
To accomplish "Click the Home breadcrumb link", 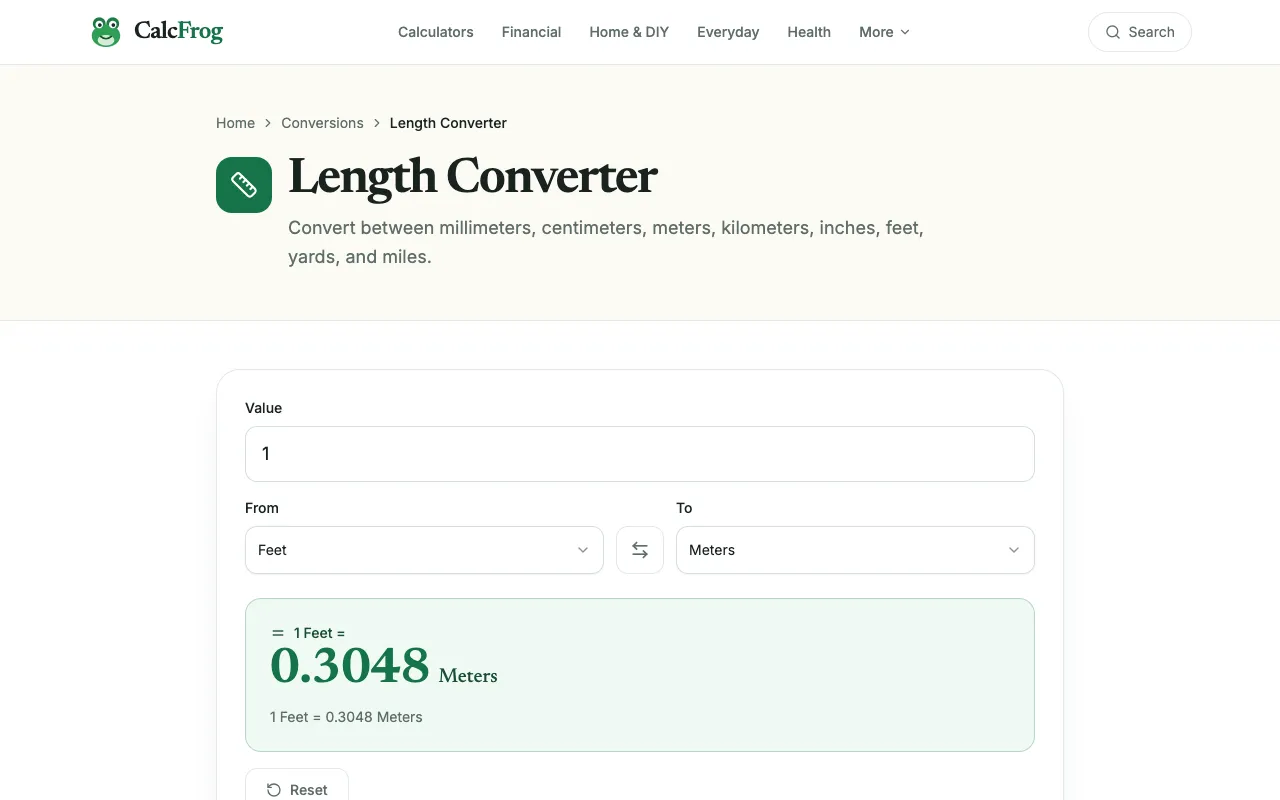I will [235, 123].
